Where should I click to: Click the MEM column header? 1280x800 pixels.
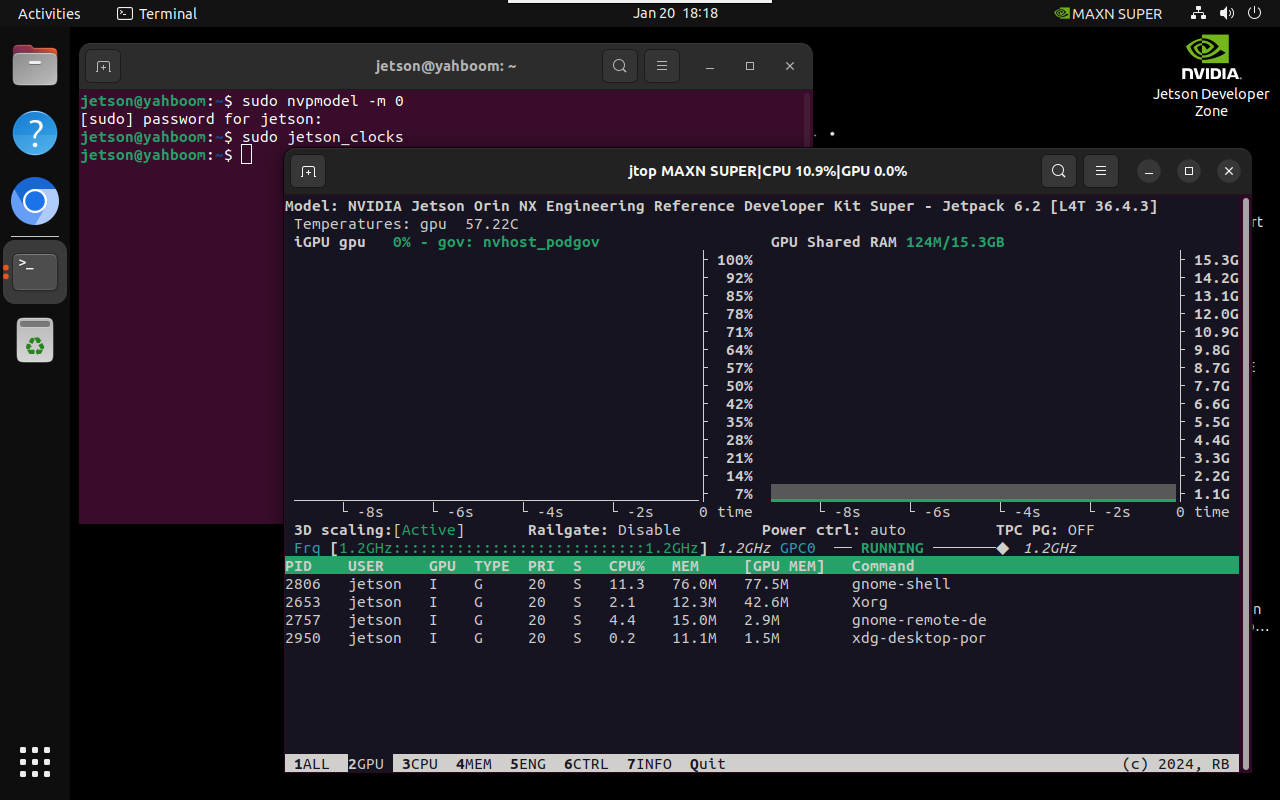[685, 566]
